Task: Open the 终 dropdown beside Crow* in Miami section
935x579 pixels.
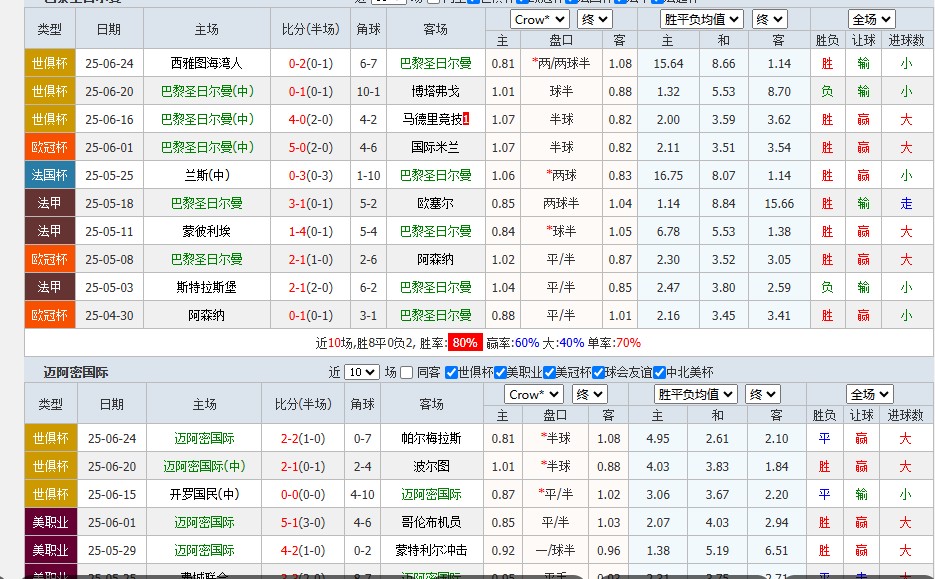Action: (x=589, y=395)
